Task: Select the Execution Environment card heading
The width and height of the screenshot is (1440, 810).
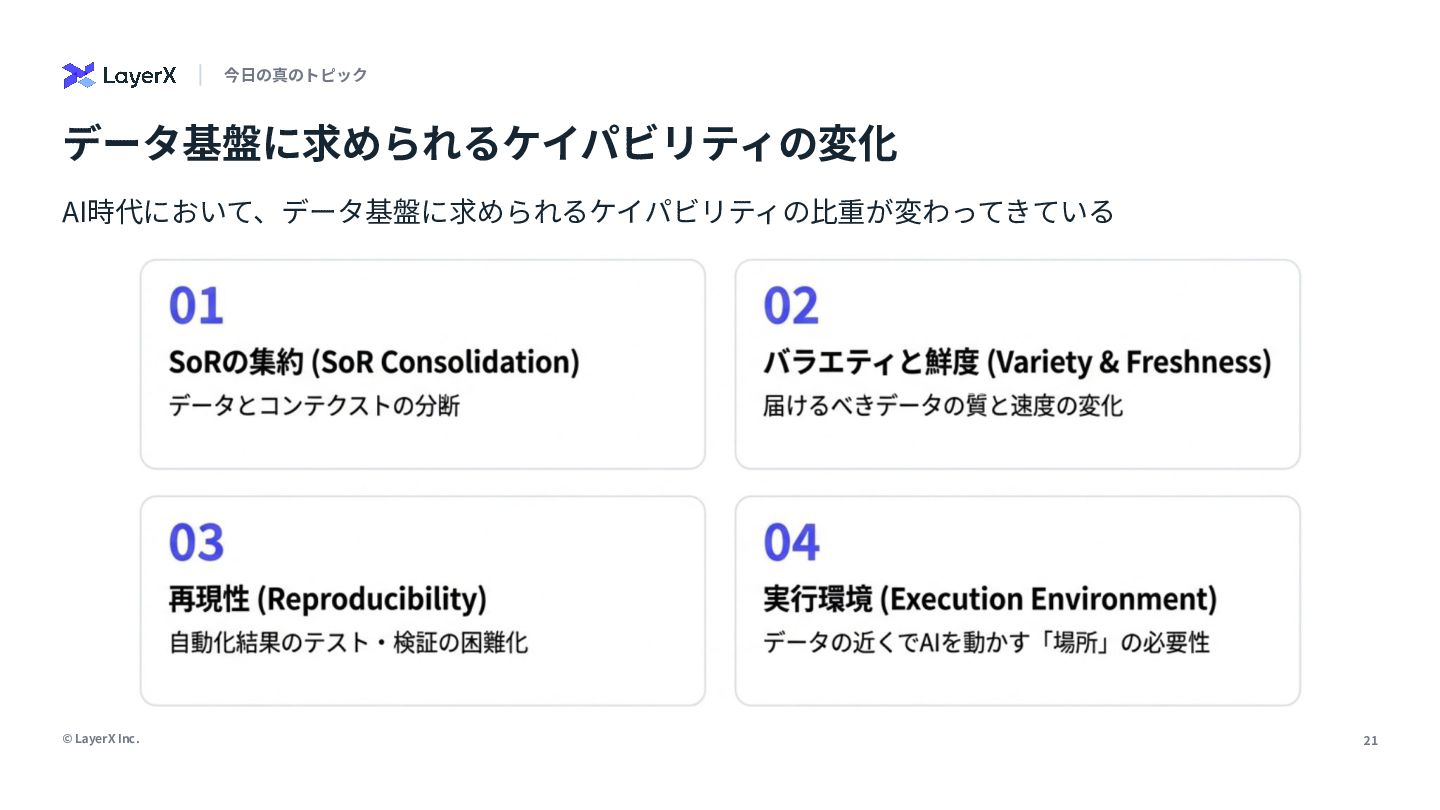Action: tap(990, 599)
